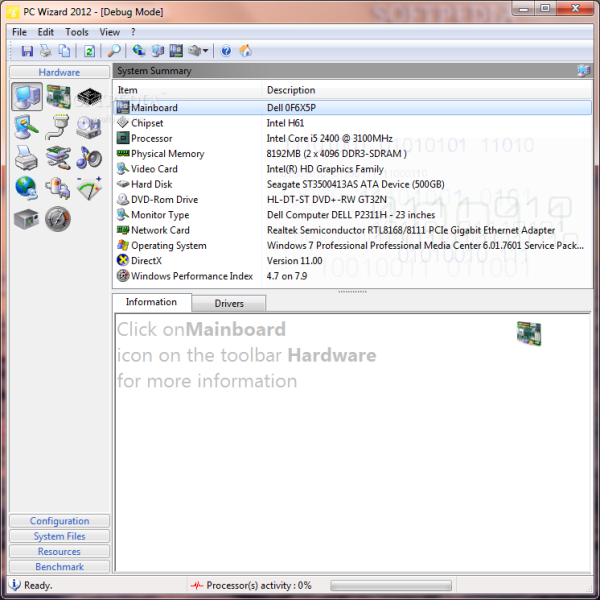This screenshot has height=600, width=600.
Task: Select the Windows Performance Index row
Action: click(x=353, y=276)
